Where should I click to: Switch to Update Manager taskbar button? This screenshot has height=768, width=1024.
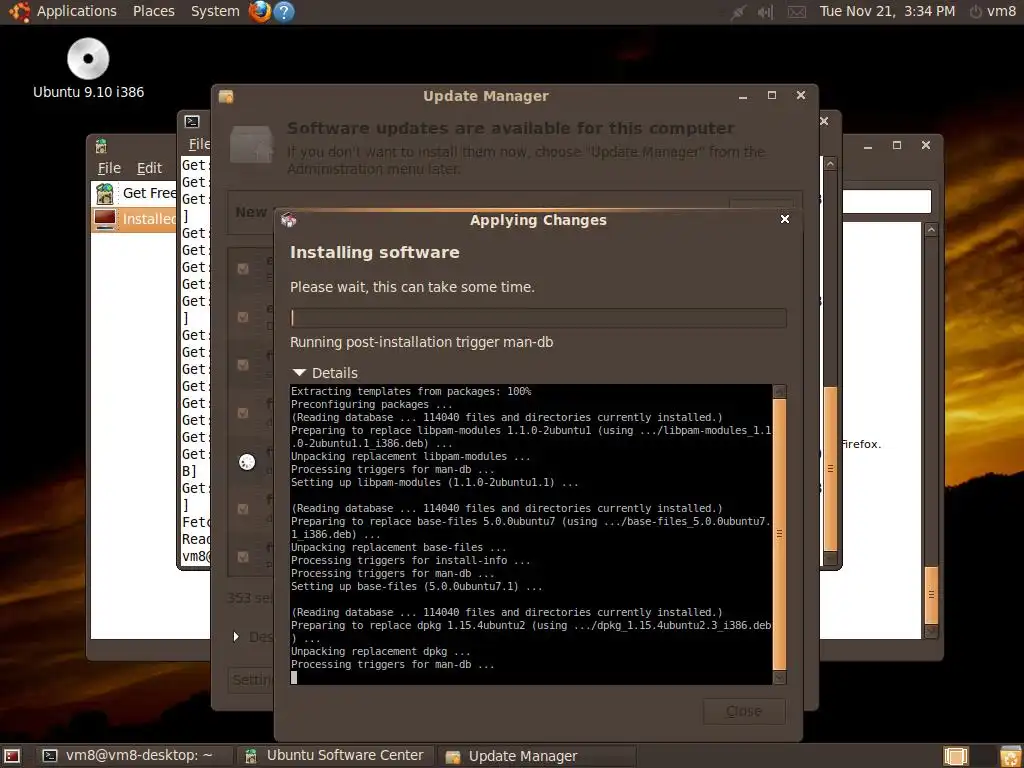[x=536, y=756]
